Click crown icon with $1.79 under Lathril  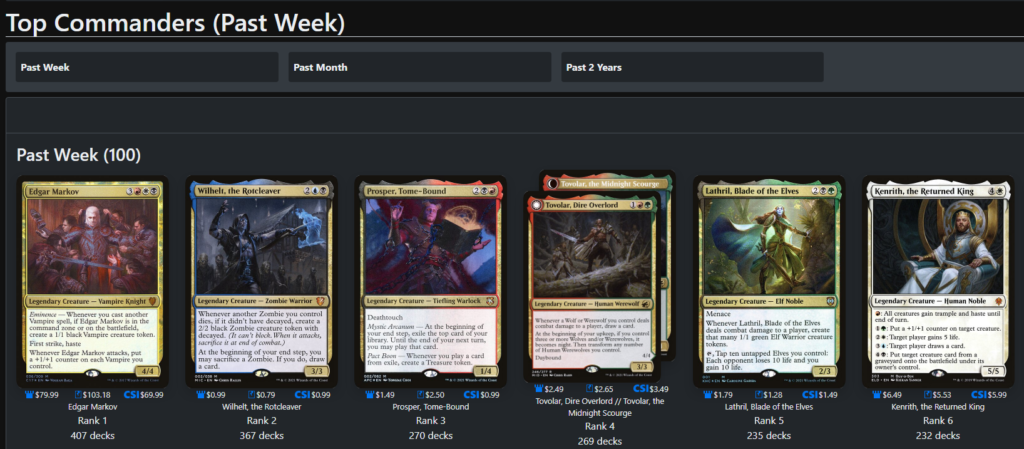[x=709, y=395]
